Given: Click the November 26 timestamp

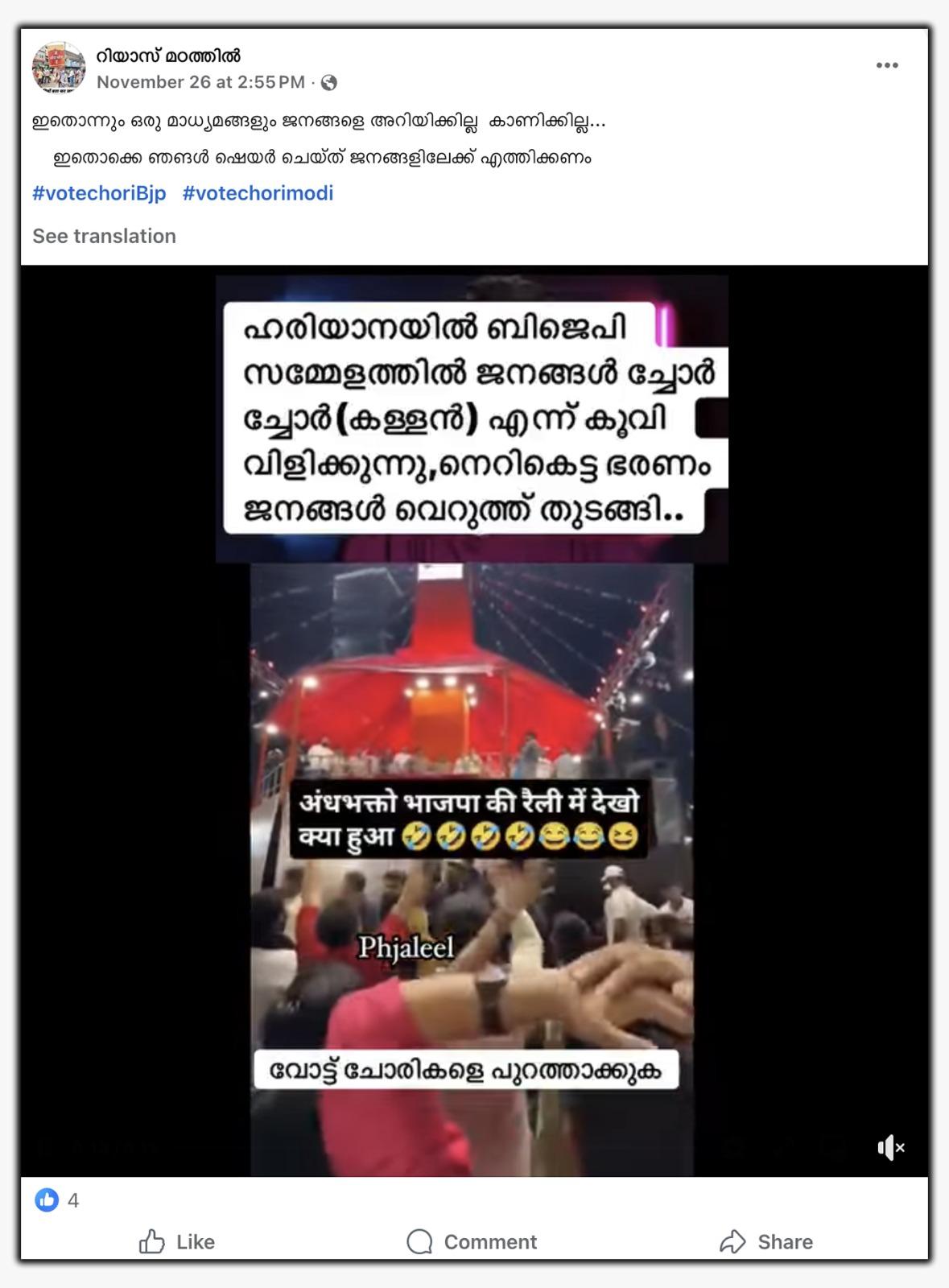Looking at the screenshot, I should [x=200, y=82].
